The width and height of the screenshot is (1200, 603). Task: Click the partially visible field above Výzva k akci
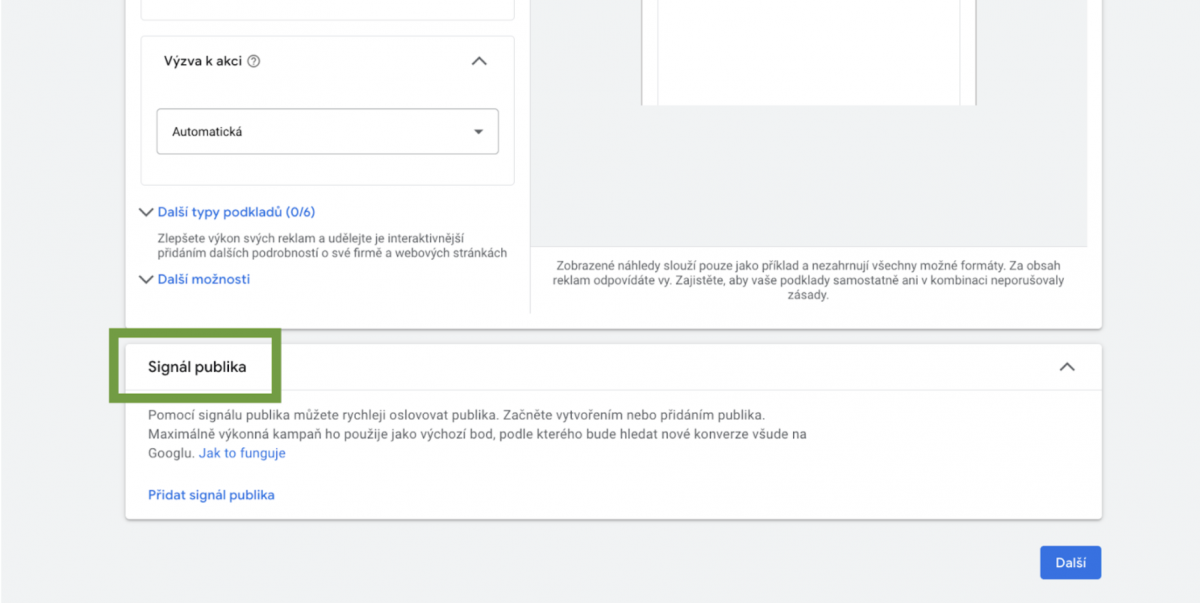pos(327,10)
